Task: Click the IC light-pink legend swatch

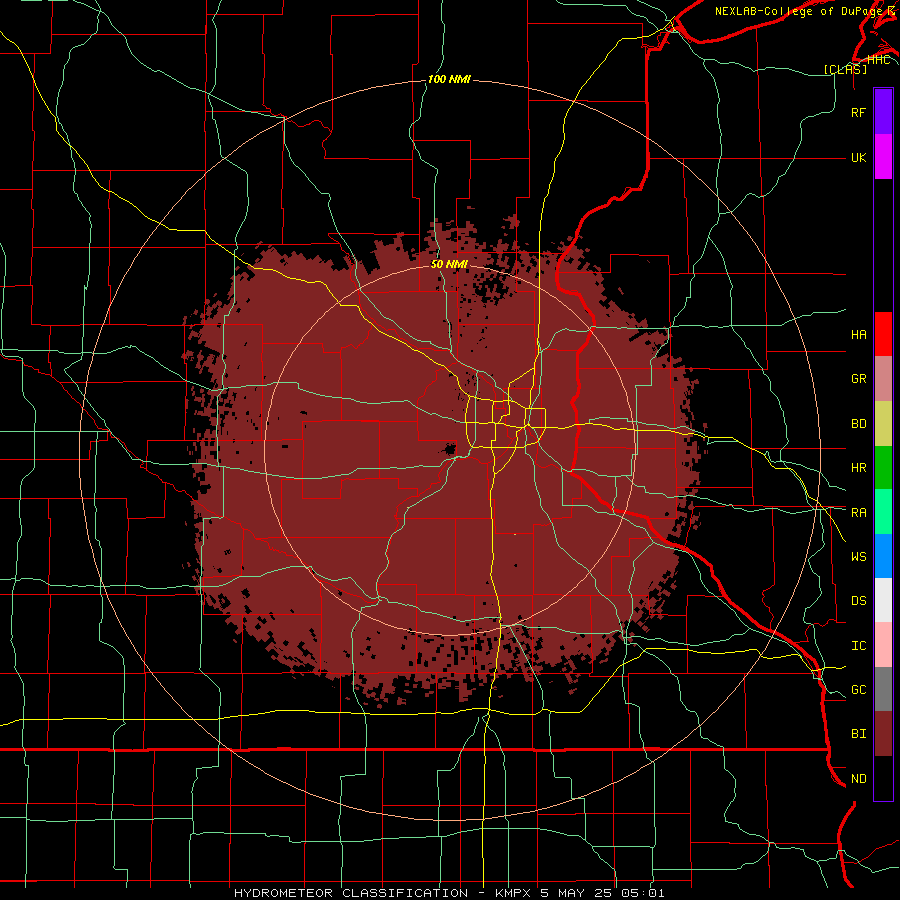Action: point(883,645)
